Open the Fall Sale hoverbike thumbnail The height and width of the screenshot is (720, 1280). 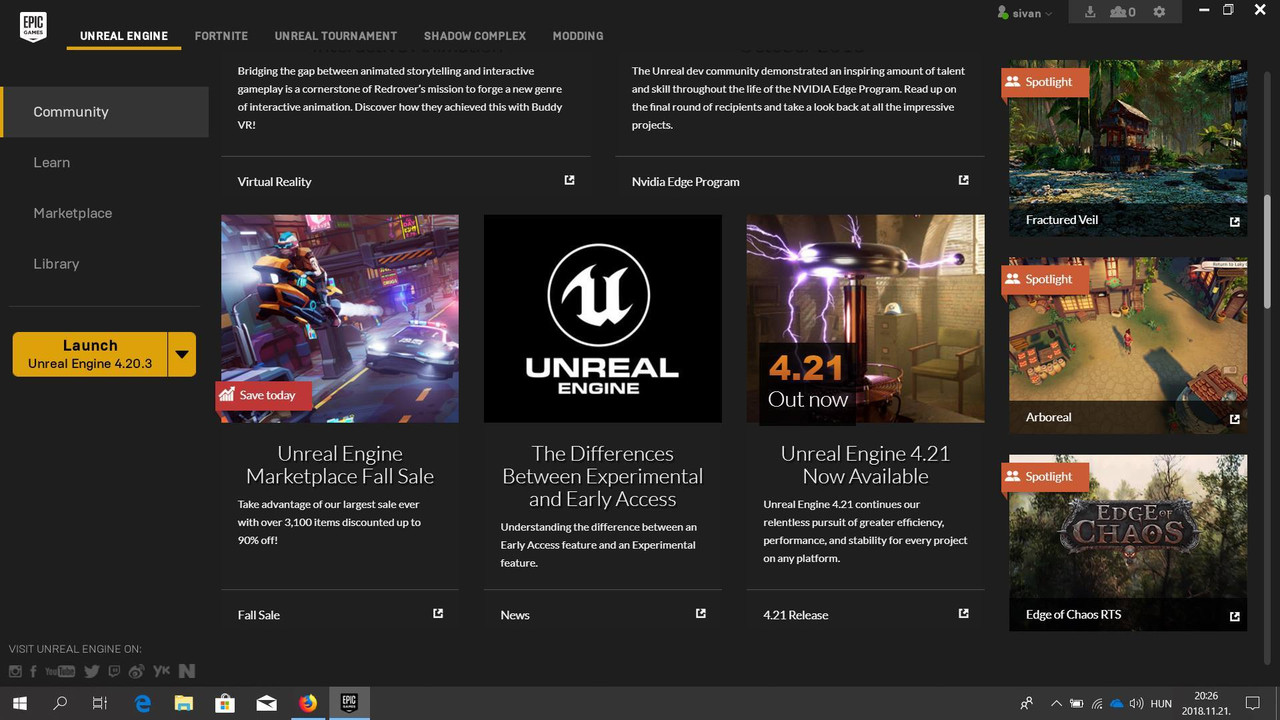pyautogui.click(x=340, y=318)
